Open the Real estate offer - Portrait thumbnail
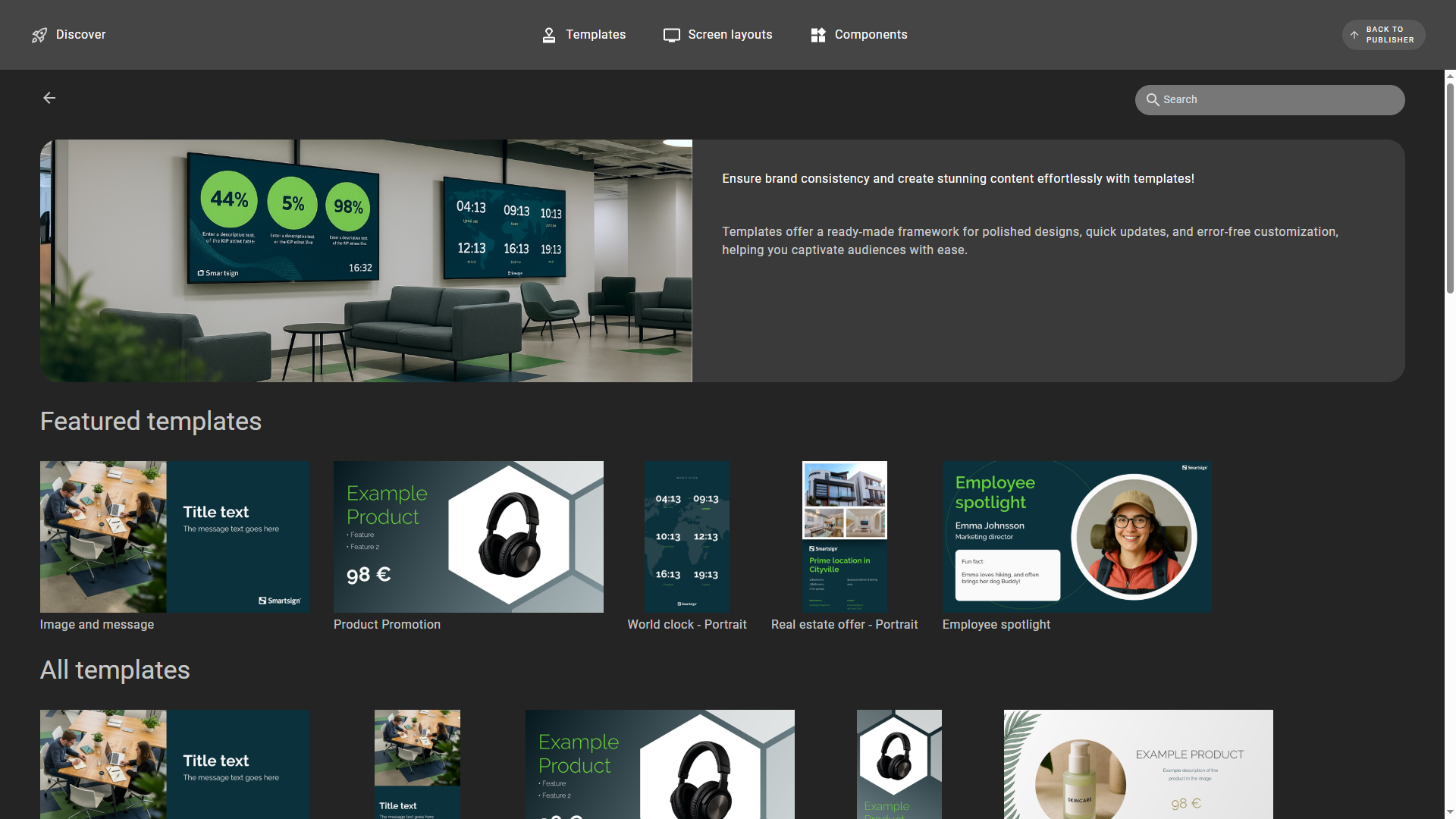Viewport: 1456px width, 819px height. point(845,536)
